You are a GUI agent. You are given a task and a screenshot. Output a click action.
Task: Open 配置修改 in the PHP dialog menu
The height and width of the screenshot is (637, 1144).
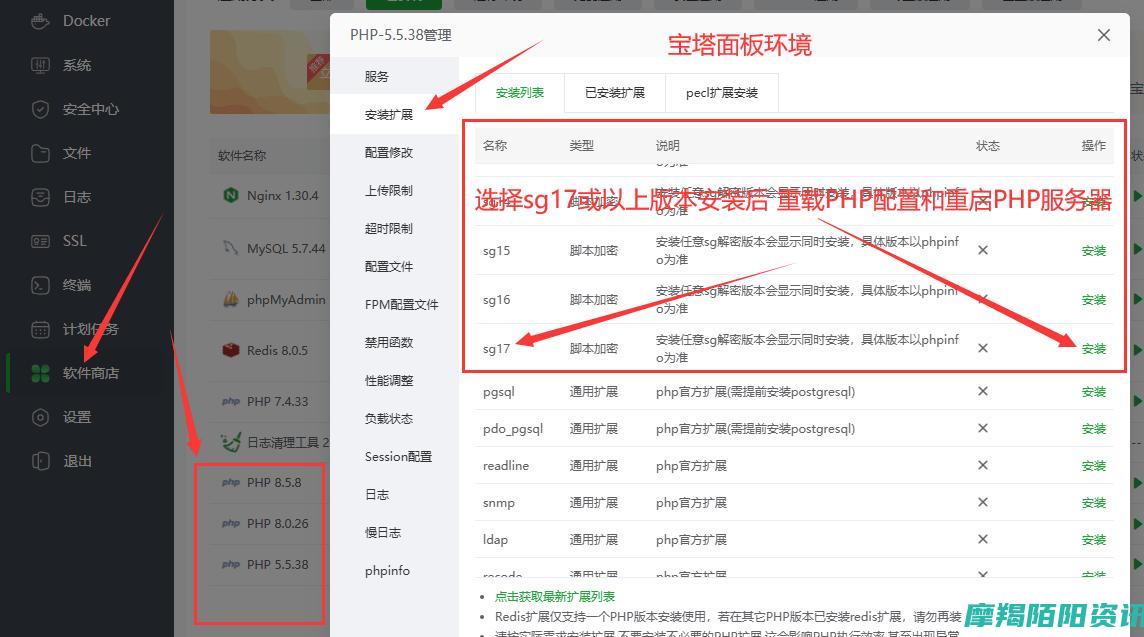[389, 153]
